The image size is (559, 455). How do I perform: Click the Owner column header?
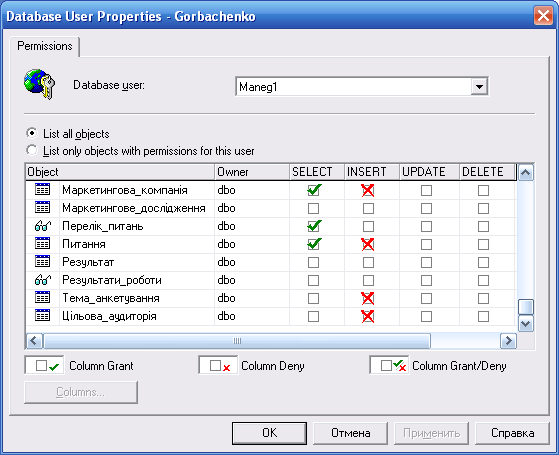252,172
